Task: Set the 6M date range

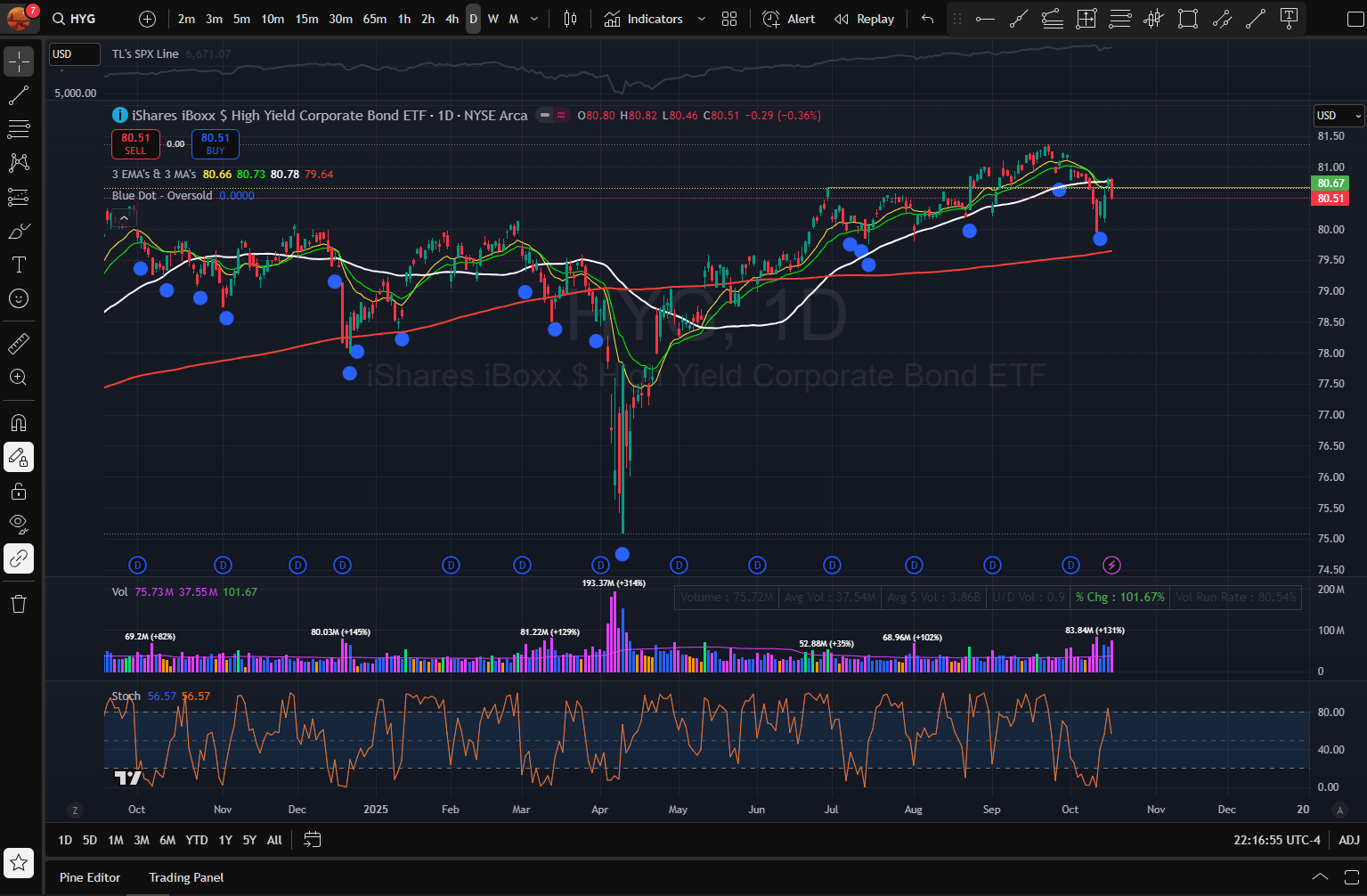Action: tap(167, 840)
